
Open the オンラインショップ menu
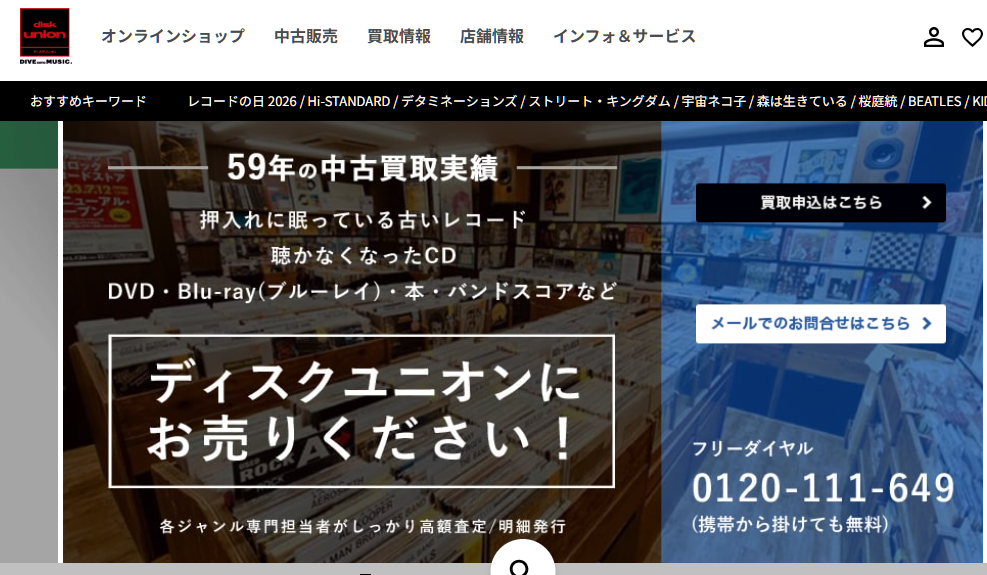pos(173,37)
